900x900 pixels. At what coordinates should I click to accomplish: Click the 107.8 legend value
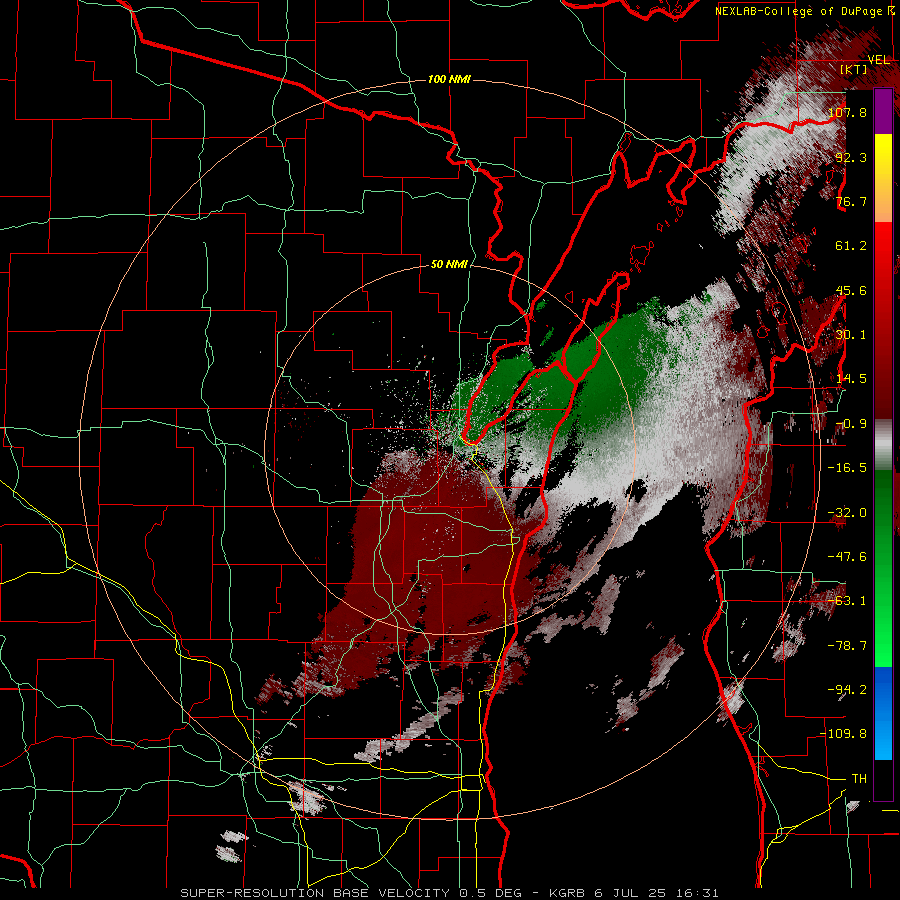(x=848, y=112)
